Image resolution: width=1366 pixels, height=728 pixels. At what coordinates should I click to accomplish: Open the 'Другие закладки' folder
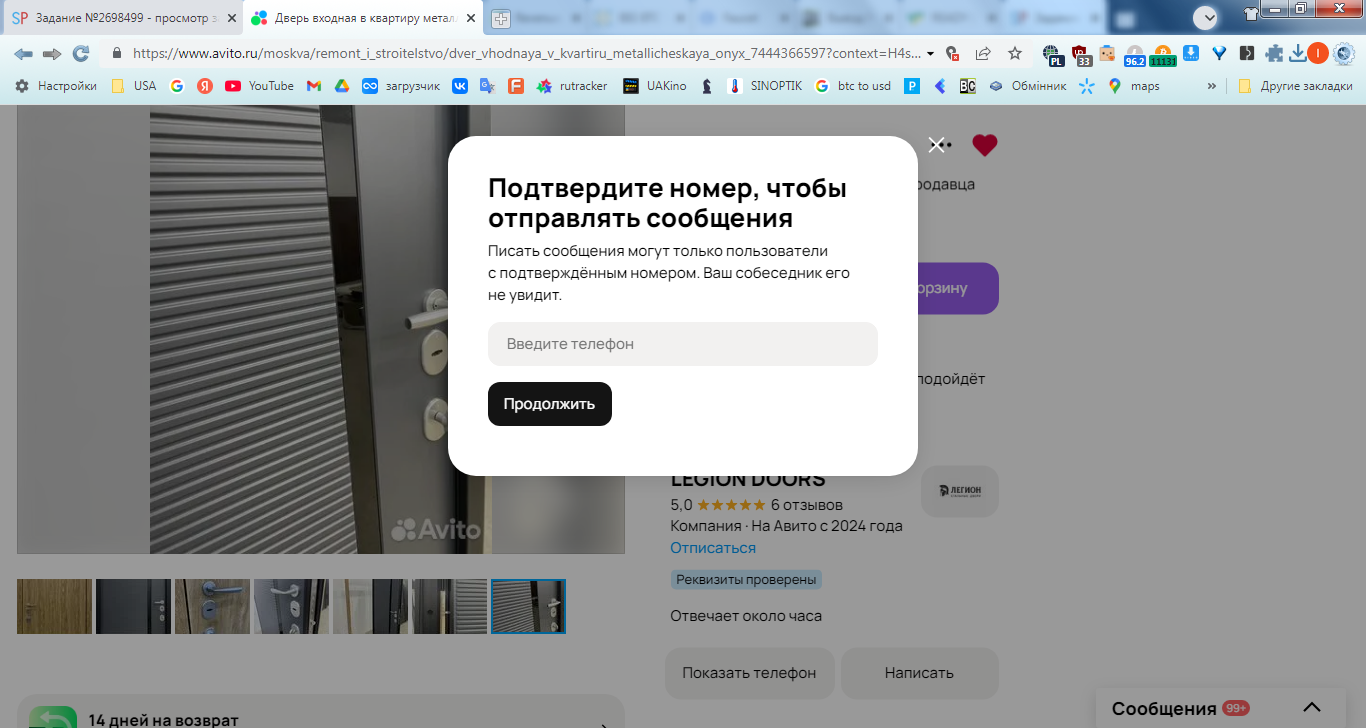pyautogui.click(x=1295, y=86)
